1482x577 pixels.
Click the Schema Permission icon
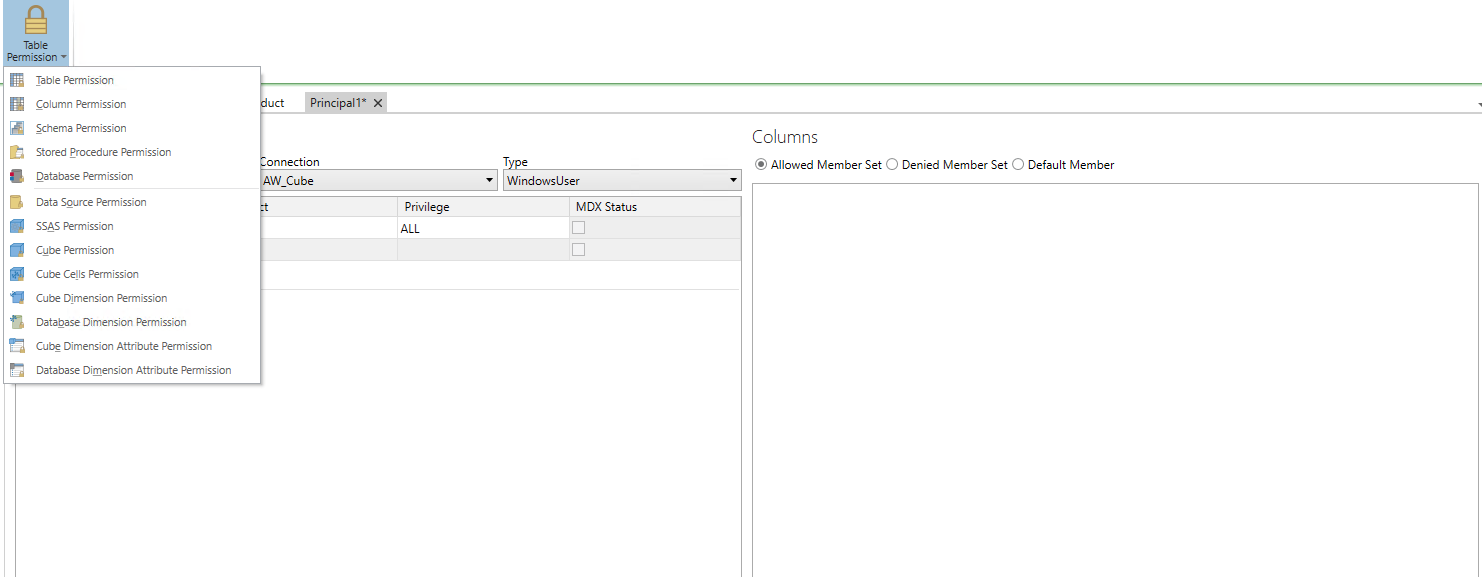pos(17,128)
